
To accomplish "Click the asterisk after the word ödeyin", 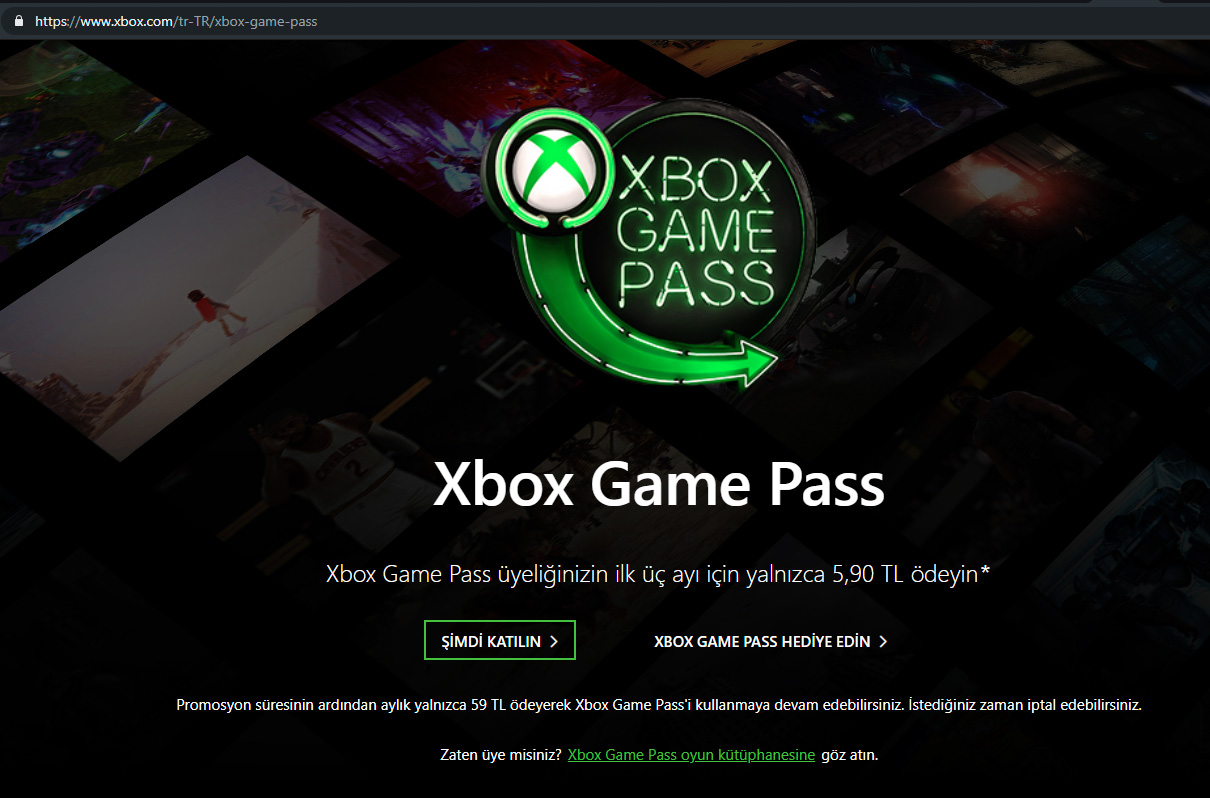I will click(x=986, y=570).
